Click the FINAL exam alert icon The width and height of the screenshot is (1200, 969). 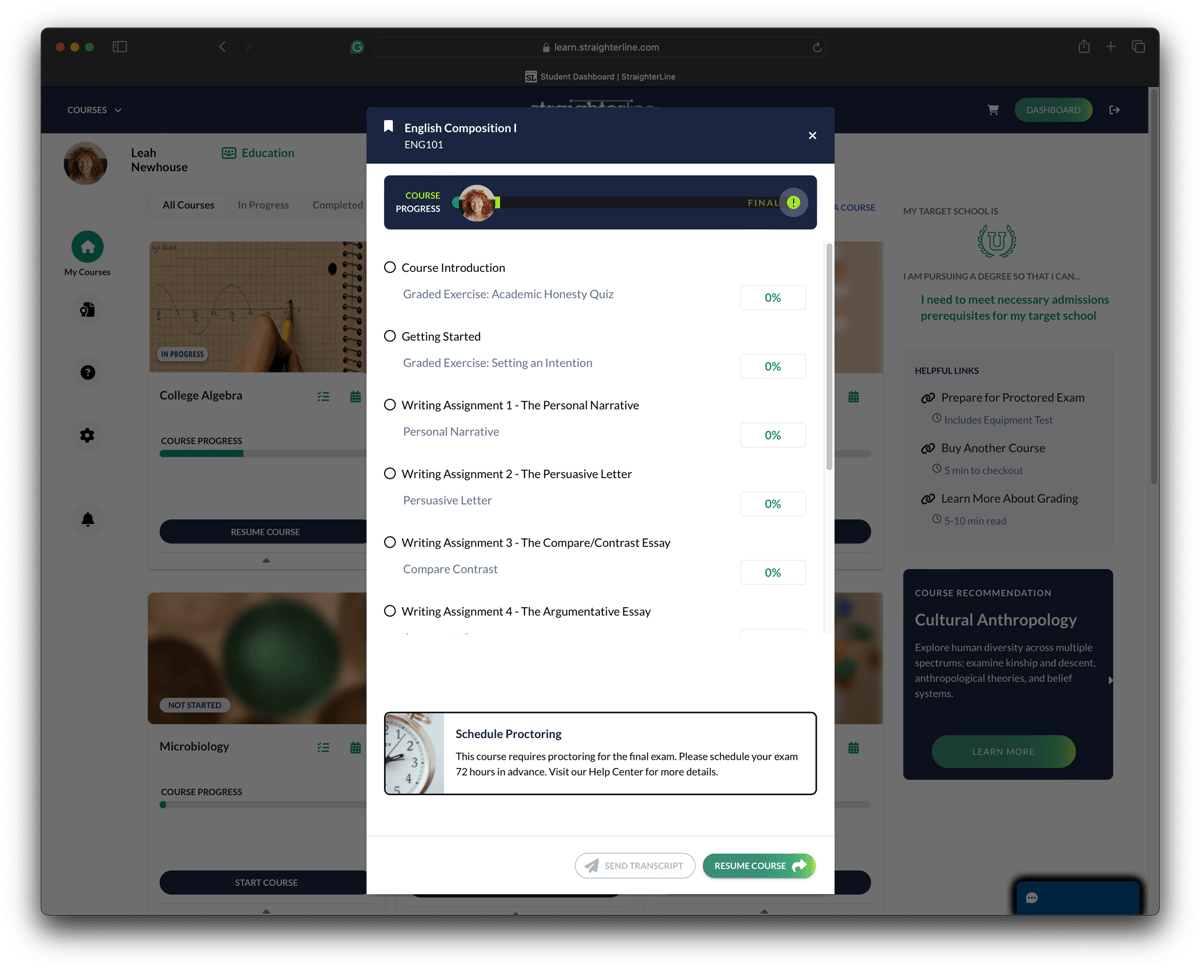[793, 203]
